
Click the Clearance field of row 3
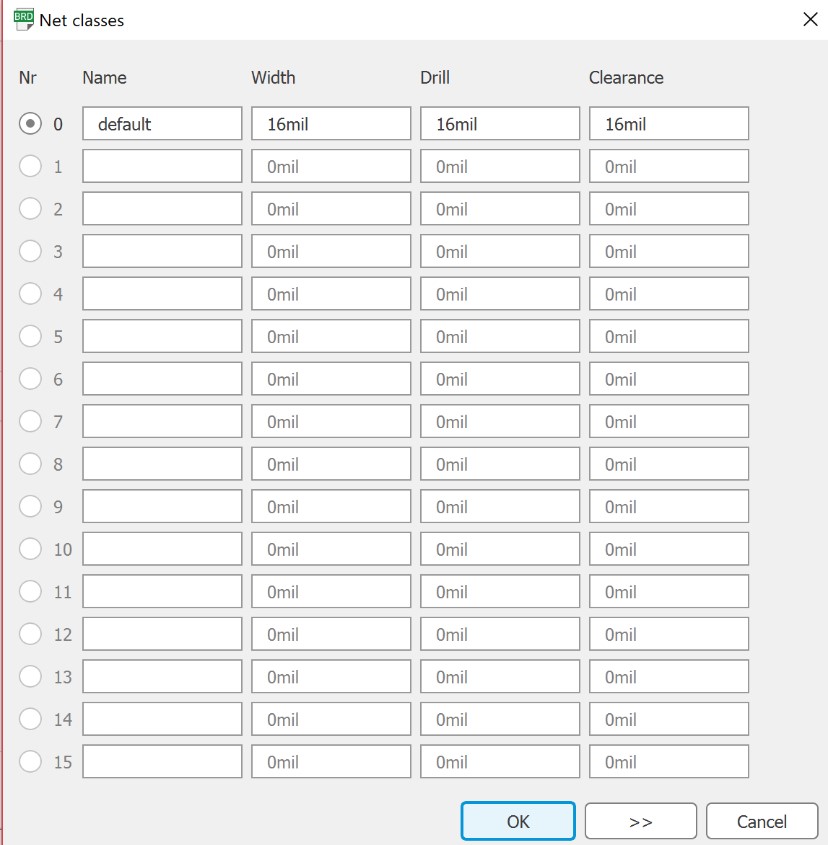tap(668, 251)
